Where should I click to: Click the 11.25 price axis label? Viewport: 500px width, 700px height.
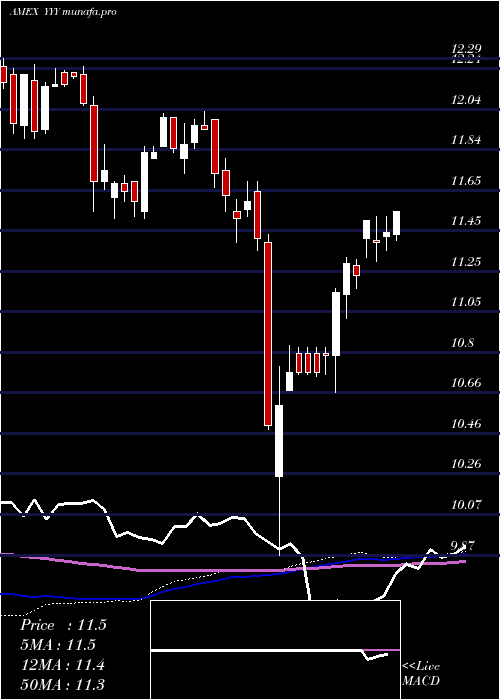point(466,262)
